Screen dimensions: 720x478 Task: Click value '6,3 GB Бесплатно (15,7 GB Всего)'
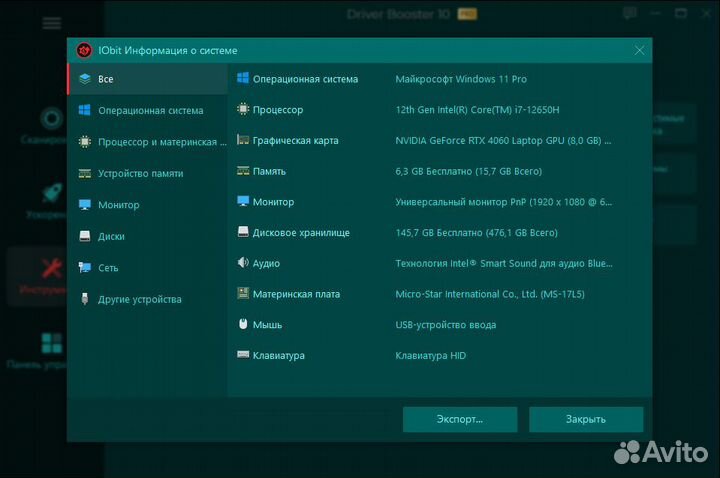pos(469,171)
